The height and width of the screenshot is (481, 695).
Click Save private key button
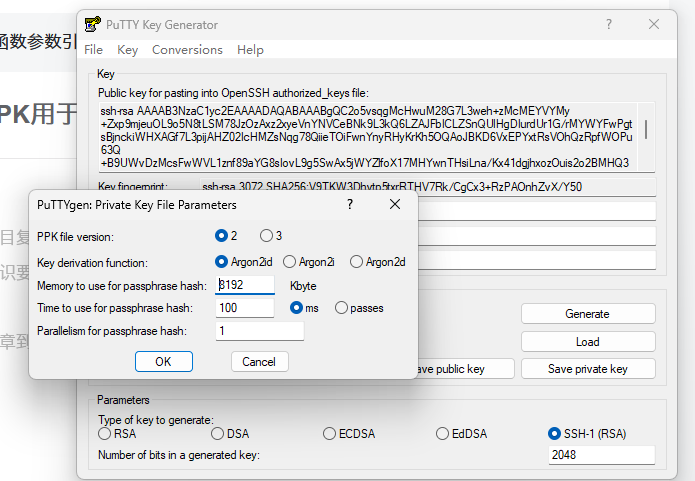click(588, 369)
